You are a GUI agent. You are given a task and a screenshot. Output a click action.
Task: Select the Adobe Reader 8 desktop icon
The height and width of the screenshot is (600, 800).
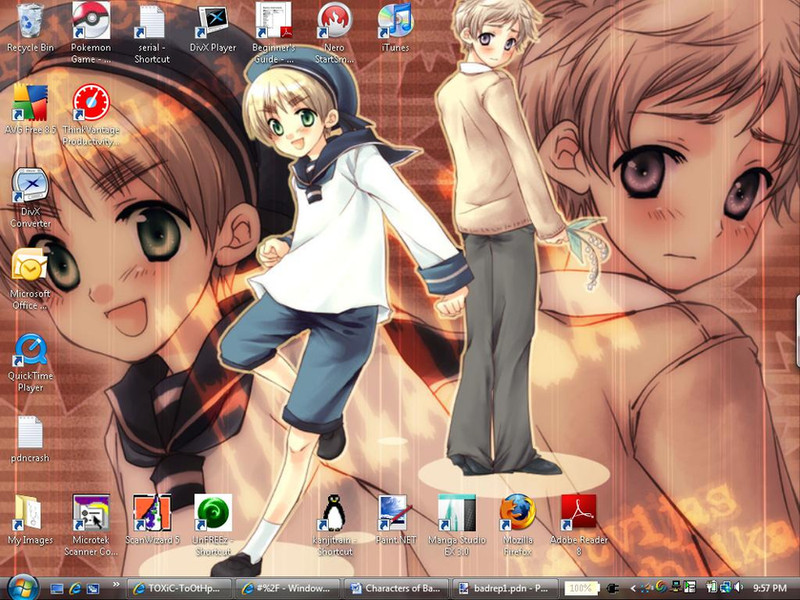579,512
